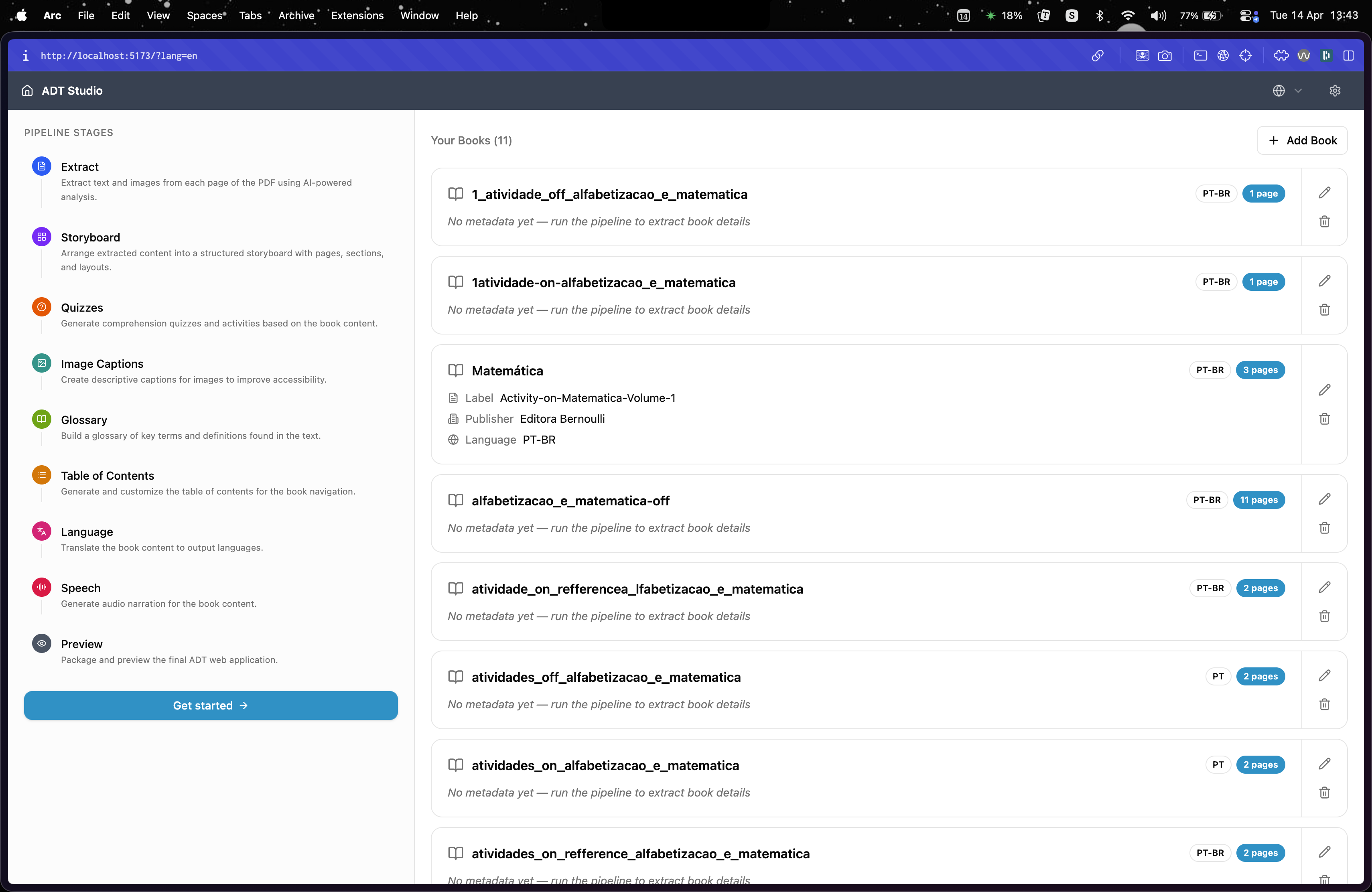This screenshot has height=892, width=1372.
Task: Expand the language globe dropdown
Action: 1287,91
